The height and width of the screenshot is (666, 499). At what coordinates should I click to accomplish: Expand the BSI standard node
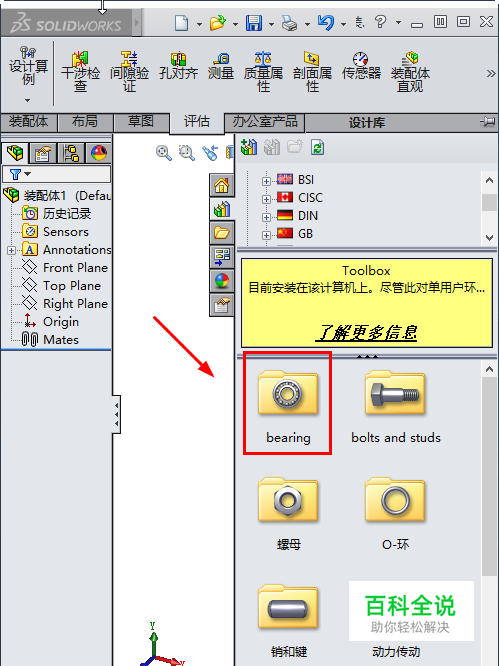(x=266, y=181)
